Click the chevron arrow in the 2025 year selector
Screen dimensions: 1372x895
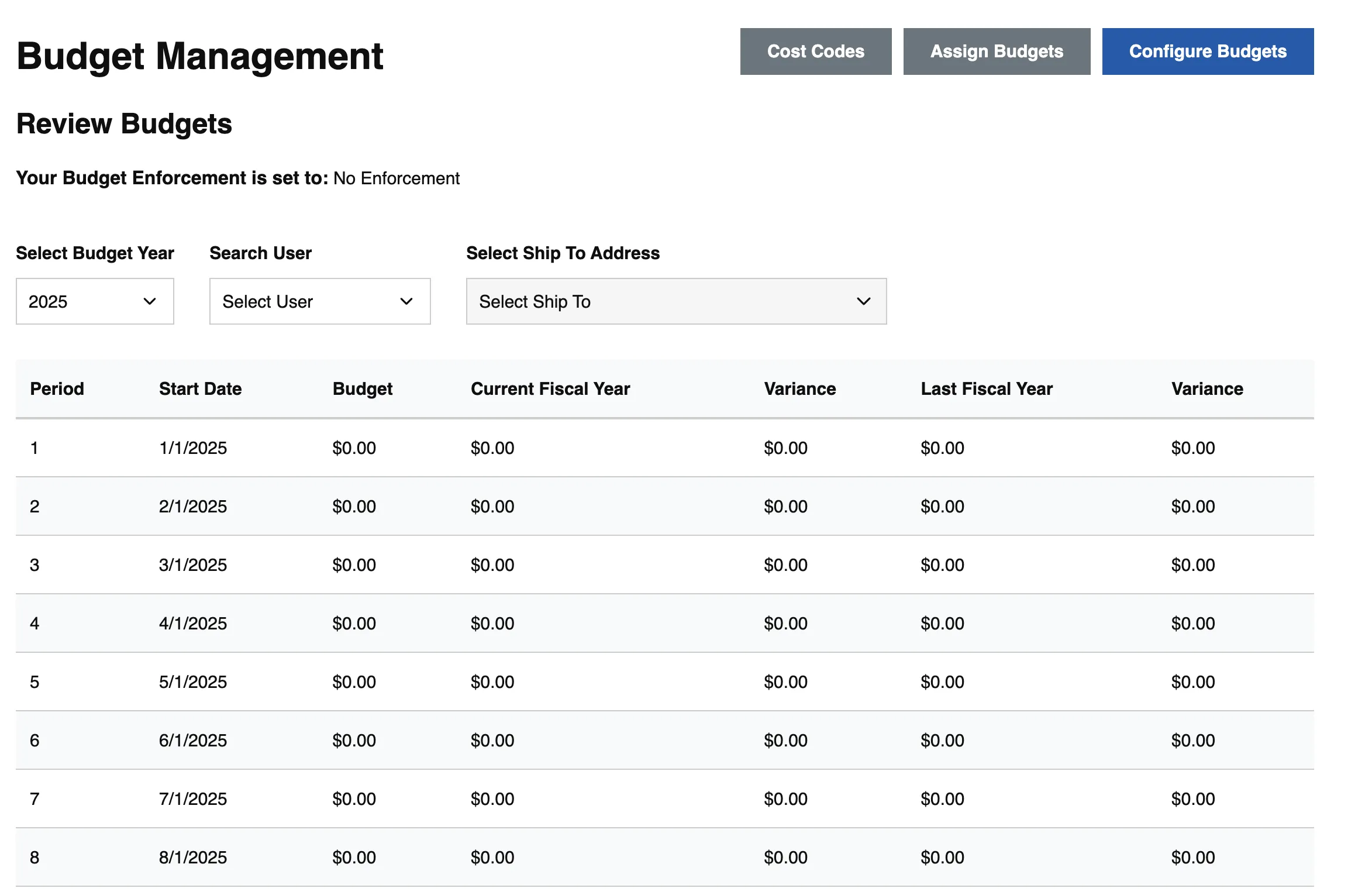tap(150, 301)
